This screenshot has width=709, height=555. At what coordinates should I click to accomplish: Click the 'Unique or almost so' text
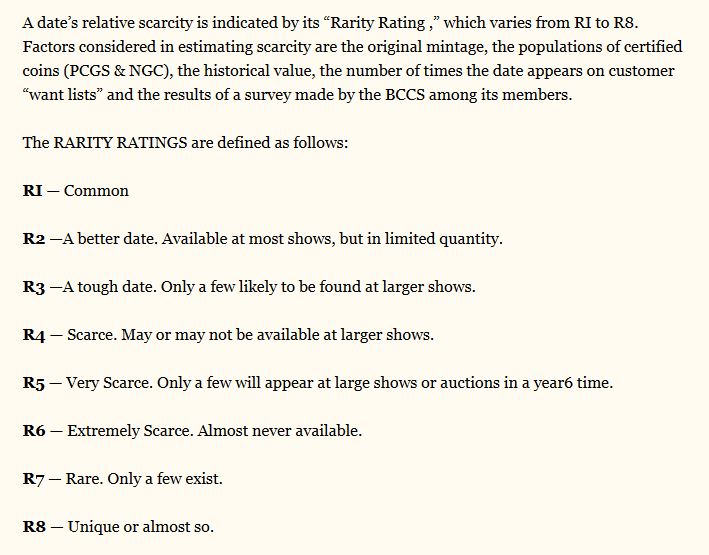click(x=140, y=527)
